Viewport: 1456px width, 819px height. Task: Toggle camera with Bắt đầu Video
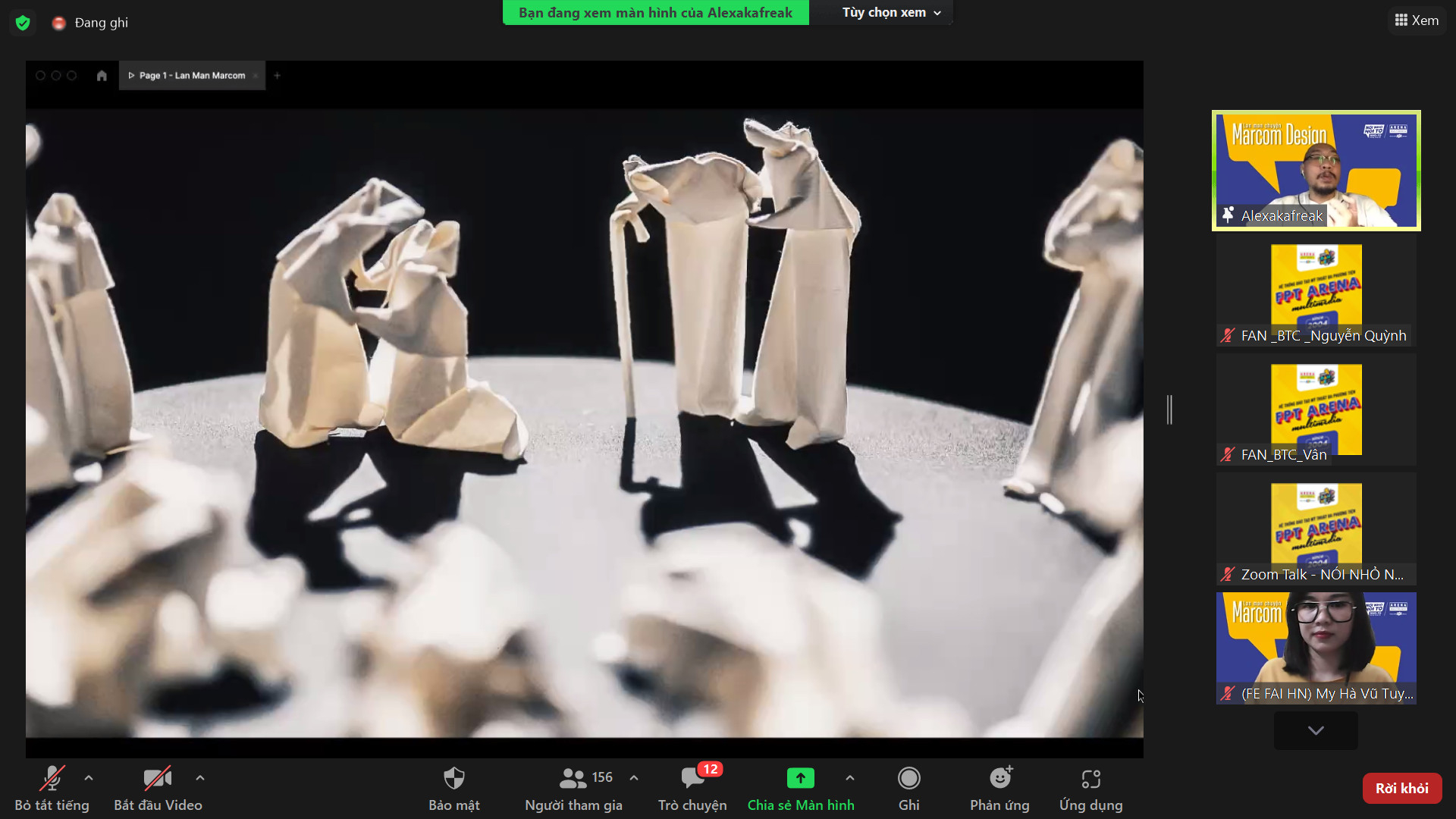pyautogui.click(x=158, y=789)
